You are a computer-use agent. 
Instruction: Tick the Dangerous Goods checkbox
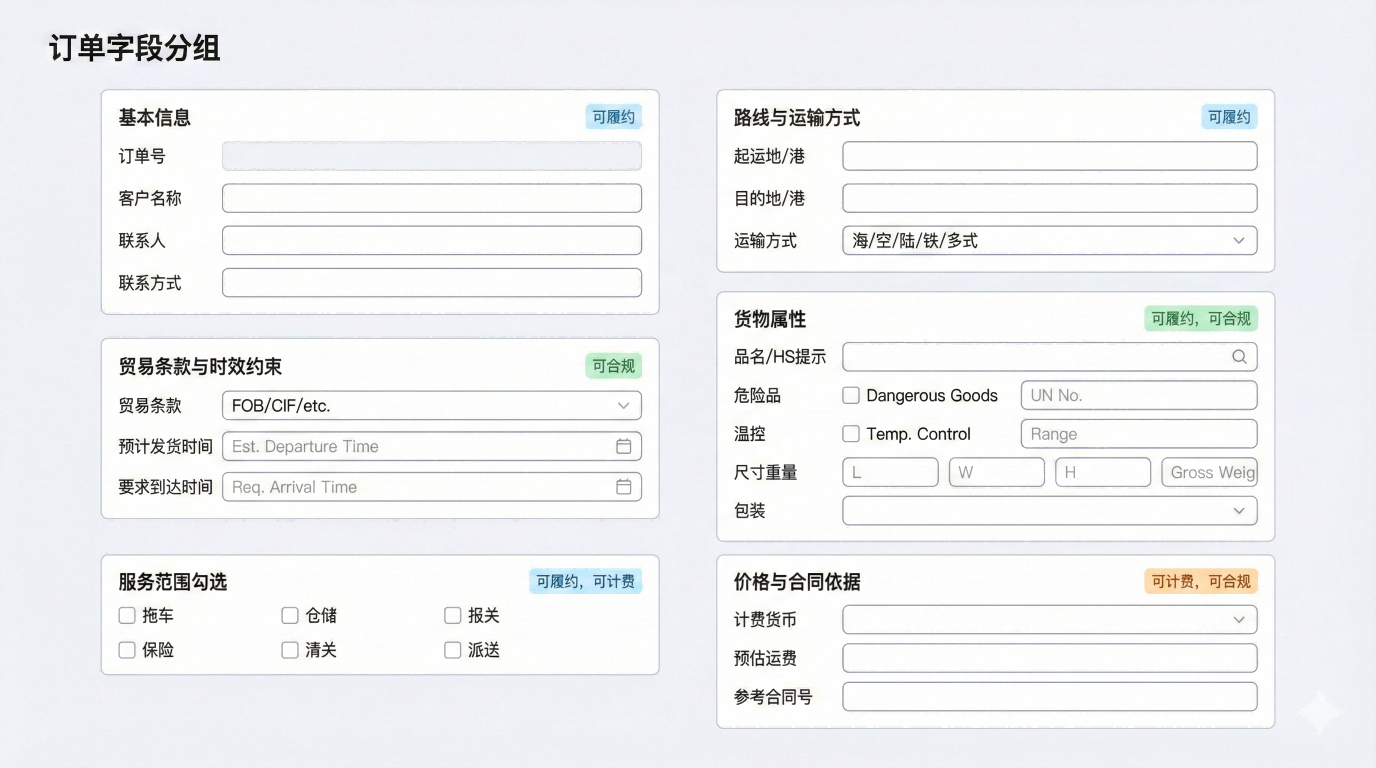click(851, 396)
